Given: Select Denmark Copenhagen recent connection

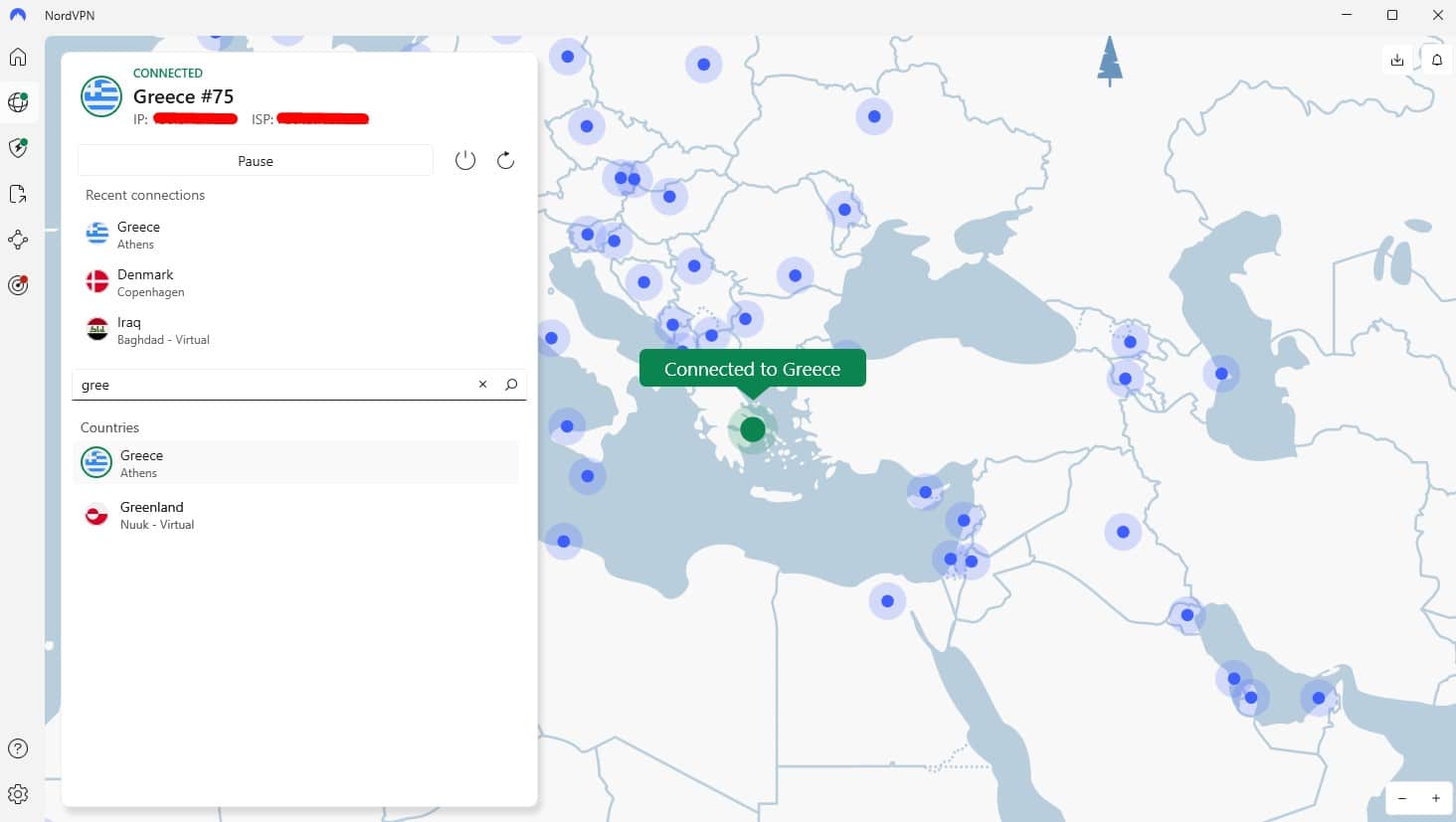Looking at the screenshot, I should [x=145, y=282].
